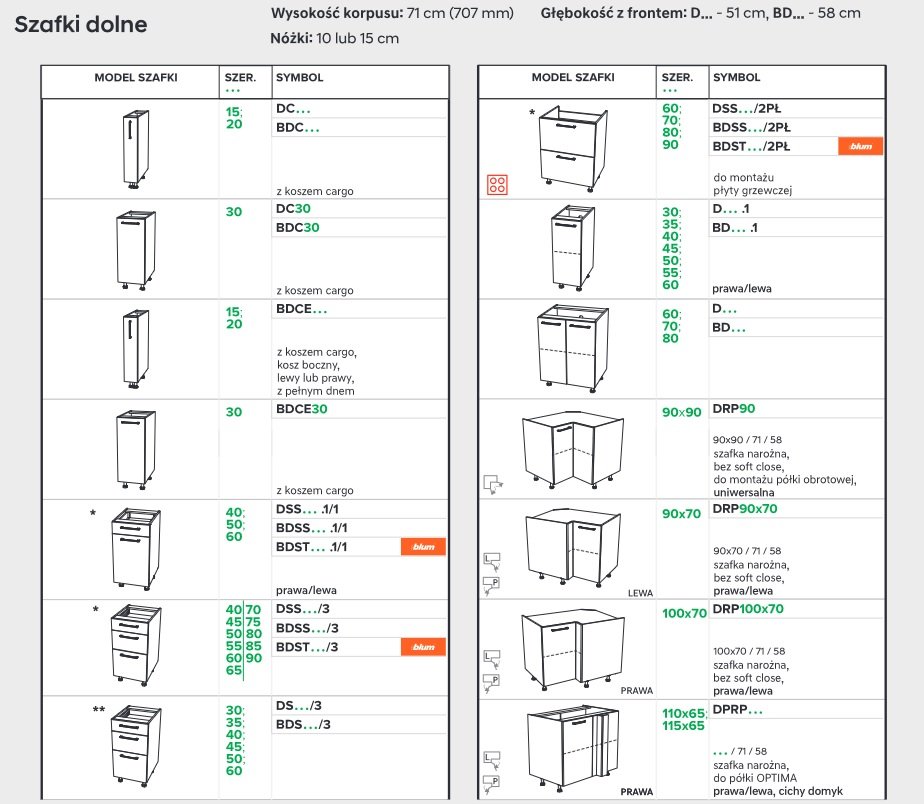Click the BDC30 symbol text
The height and width of the screenshot is (804, 924).
click(x=297, y=227)
